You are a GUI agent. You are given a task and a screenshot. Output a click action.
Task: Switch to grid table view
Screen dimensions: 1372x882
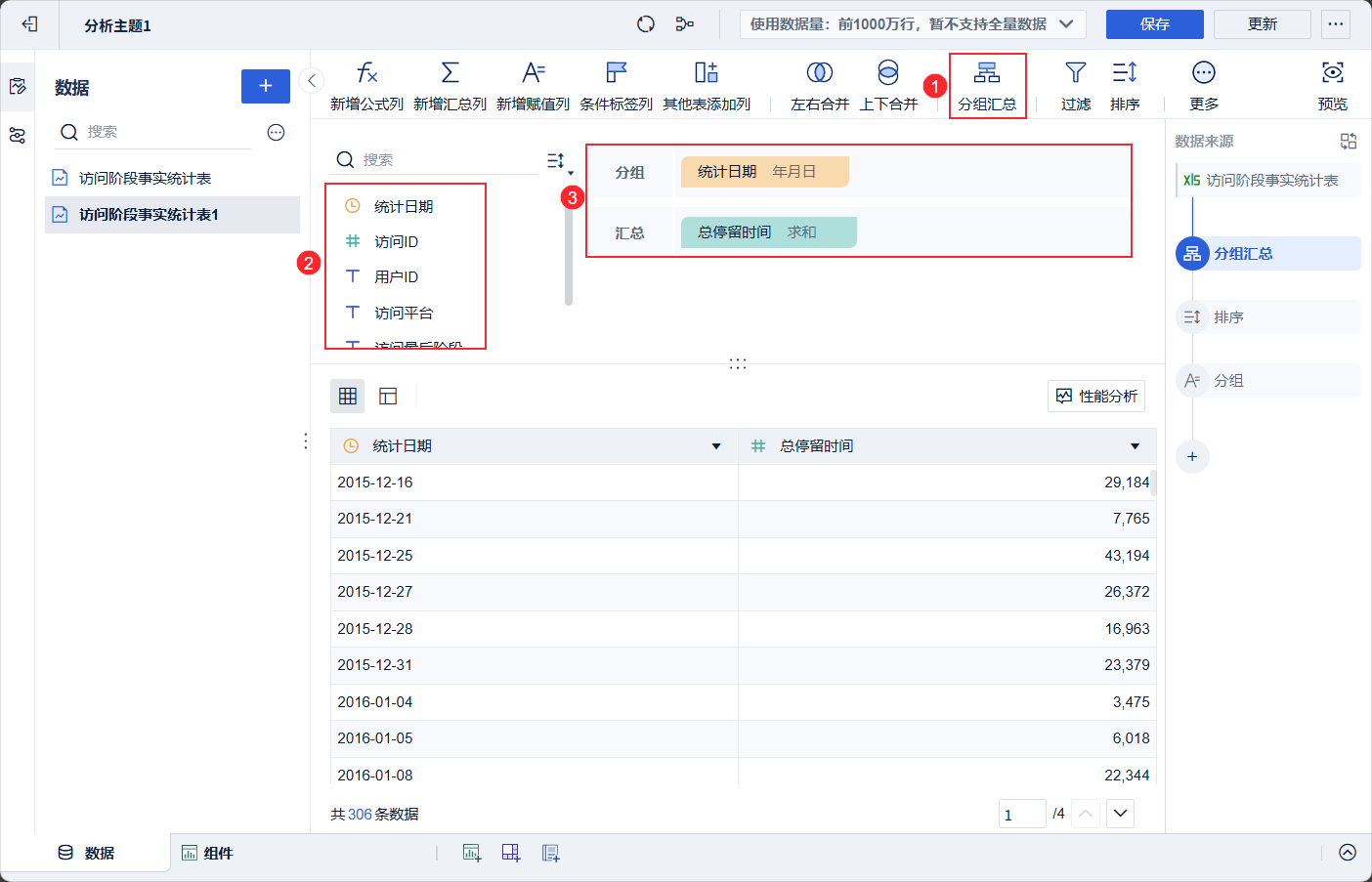click(x=348, y=396)
